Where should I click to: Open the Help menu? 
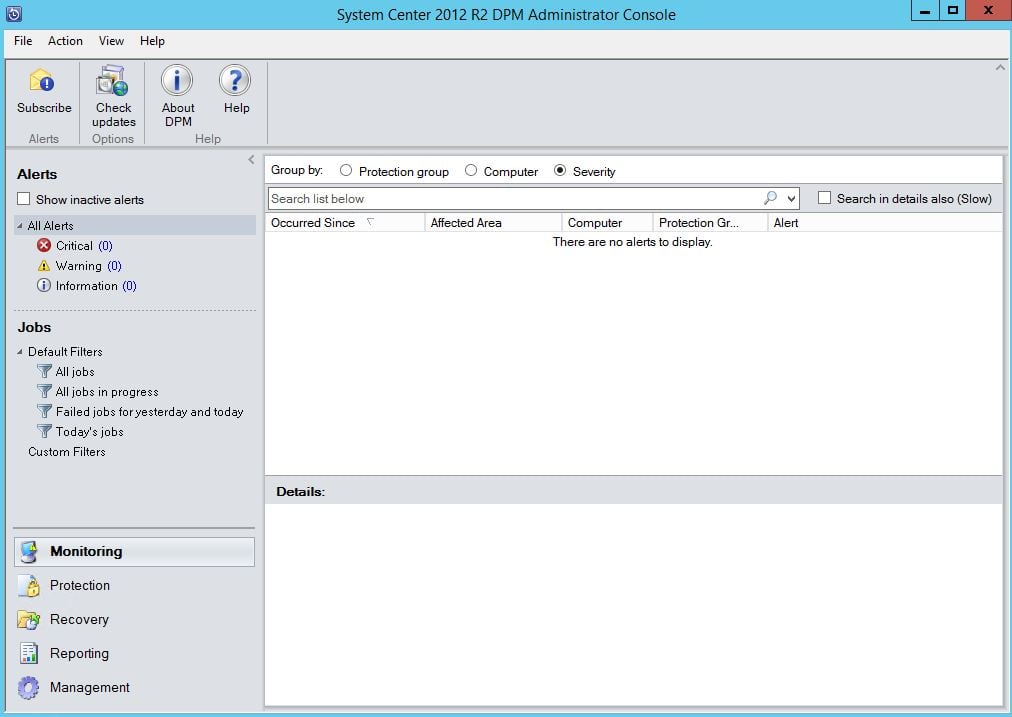pyautogui.click(x=152, y=41)
